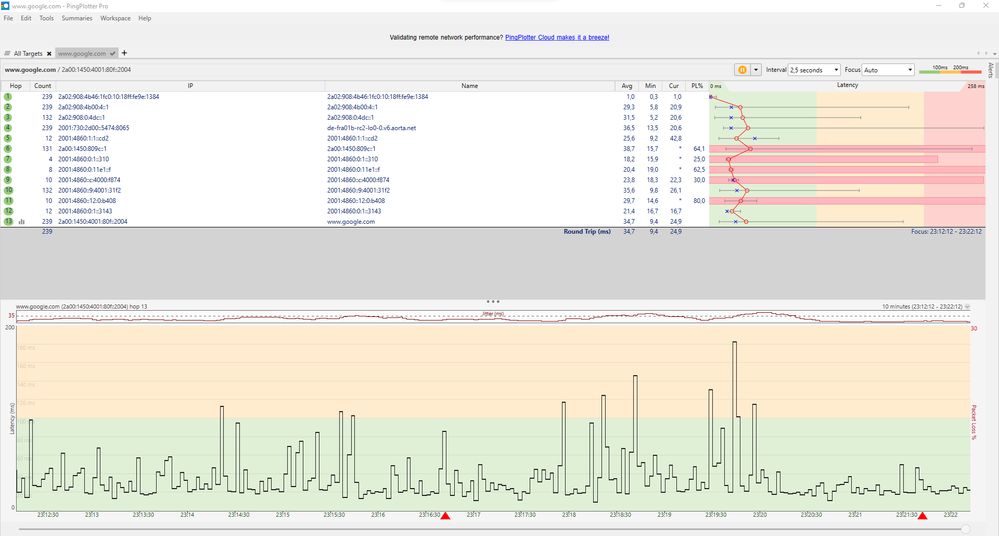Screen dimensions: 999x536
Task: Click the Focus: 23:12:12 - 23:22:12 label
Action: tap(946, 231)
